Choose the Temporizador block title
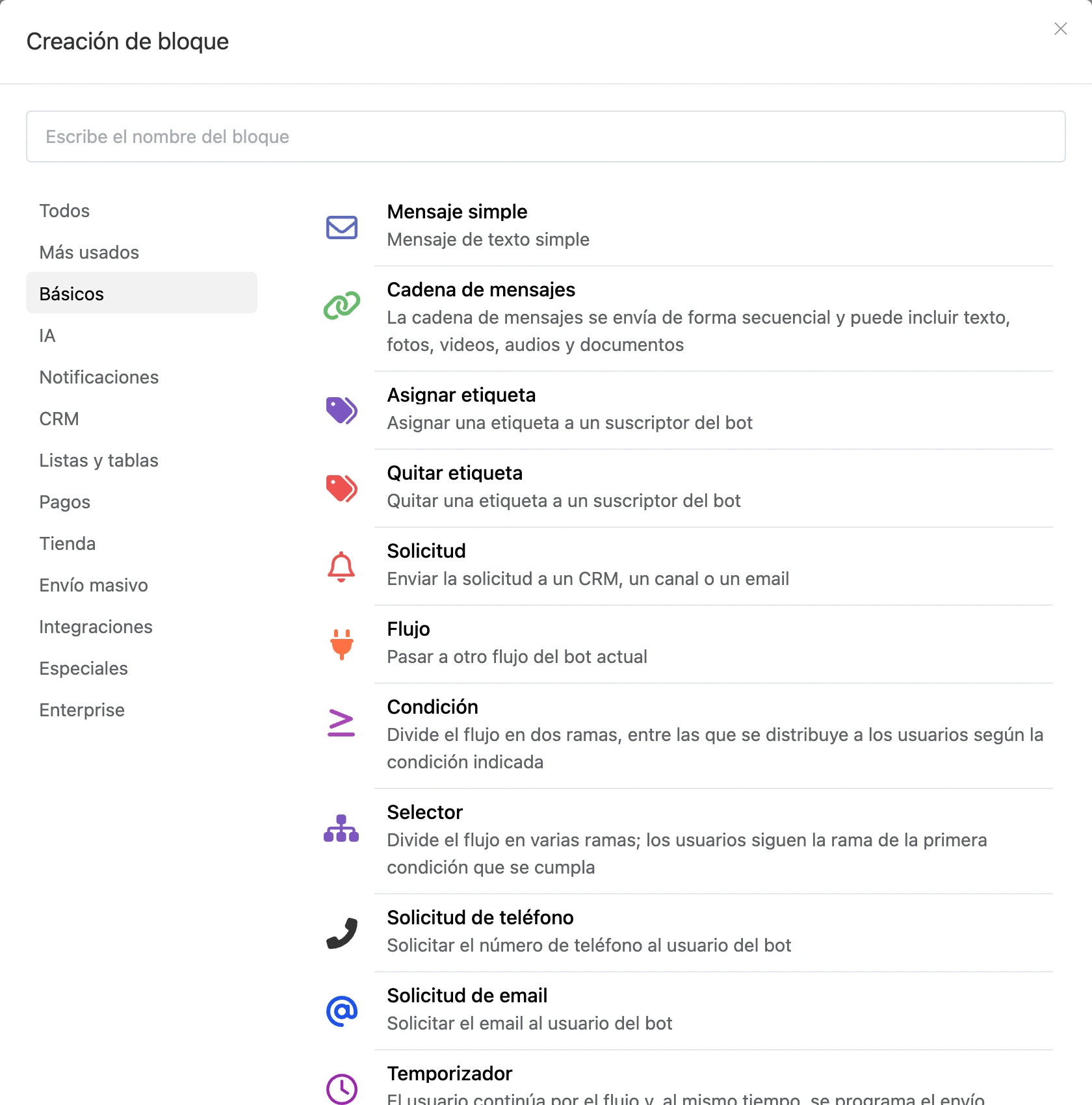1092x1105 pixels. 450,1074
